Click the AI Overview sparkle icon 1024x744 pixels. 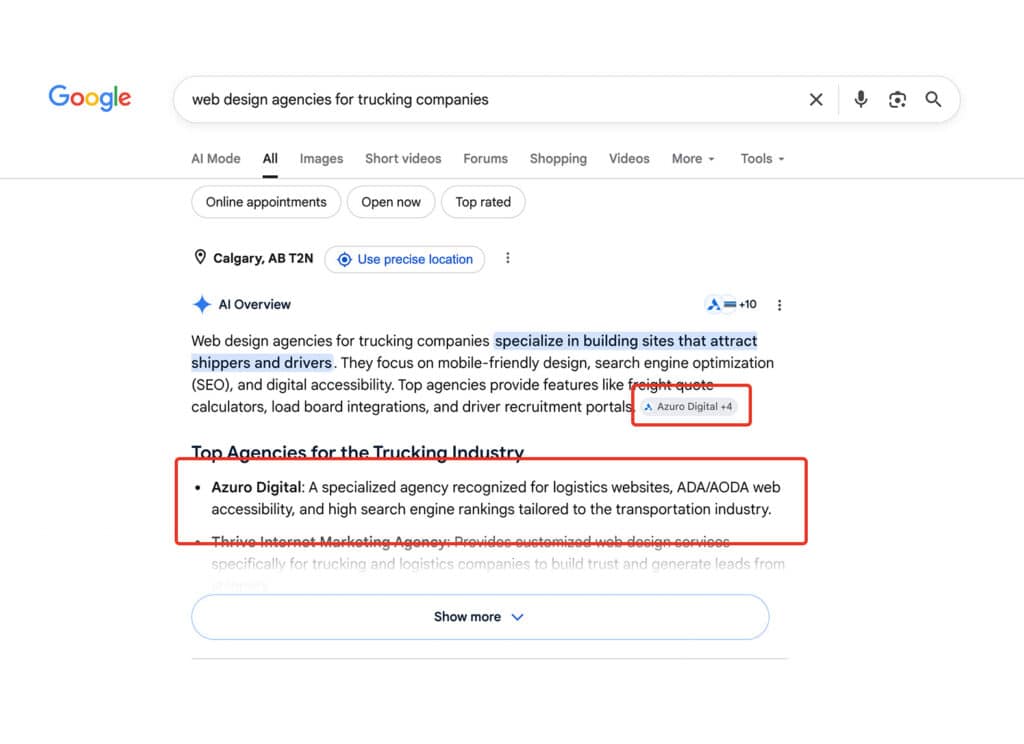coord(202,304)
